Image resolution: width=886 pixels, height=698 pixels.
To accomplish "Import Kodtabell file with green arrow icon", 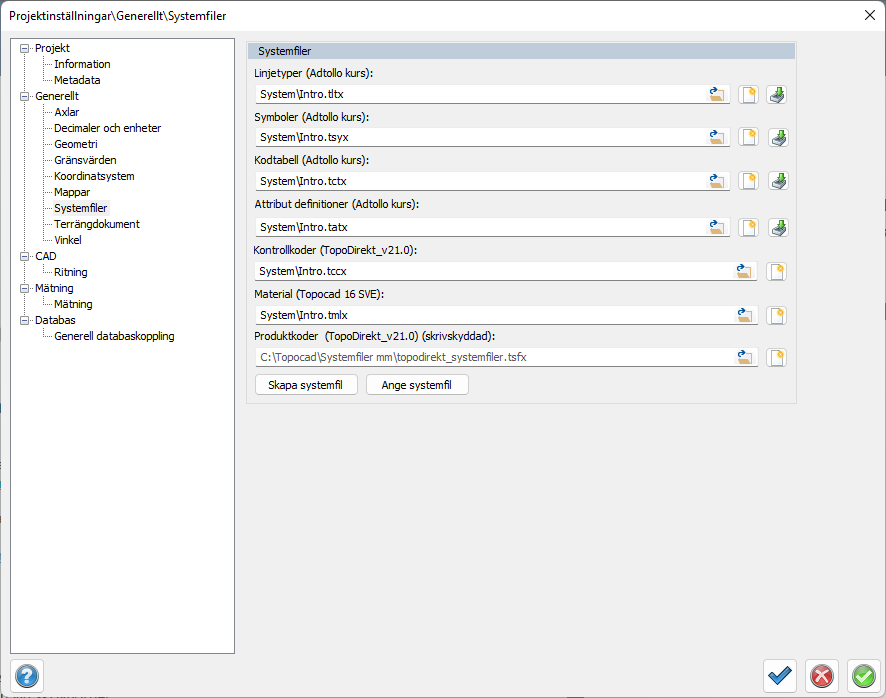I will pos(778,181).
